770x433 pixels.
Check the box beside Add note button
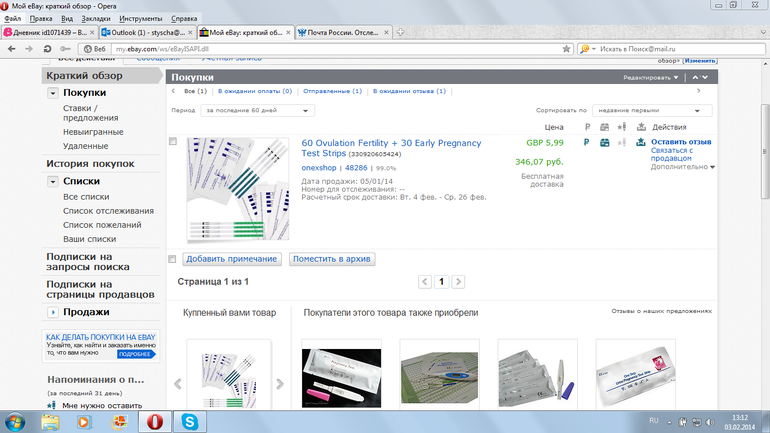point(173,259)
